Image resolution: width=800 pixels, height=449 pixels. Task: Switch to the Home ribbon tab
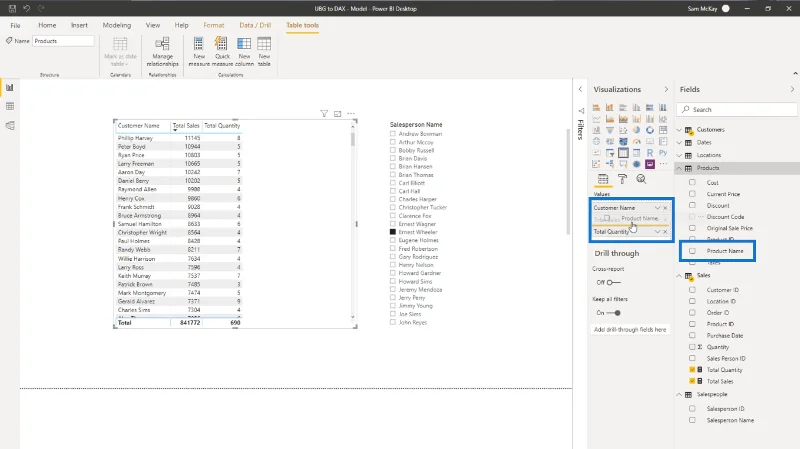coord(47,25)
